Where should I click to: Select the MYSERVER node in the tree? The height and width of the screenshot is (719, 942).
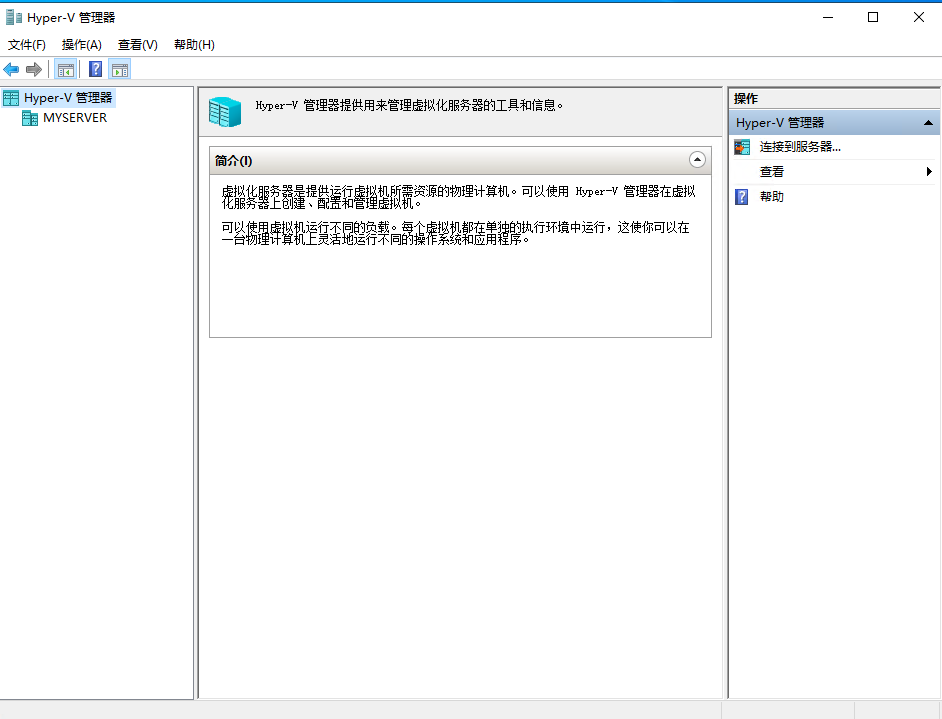pos(75,118)
